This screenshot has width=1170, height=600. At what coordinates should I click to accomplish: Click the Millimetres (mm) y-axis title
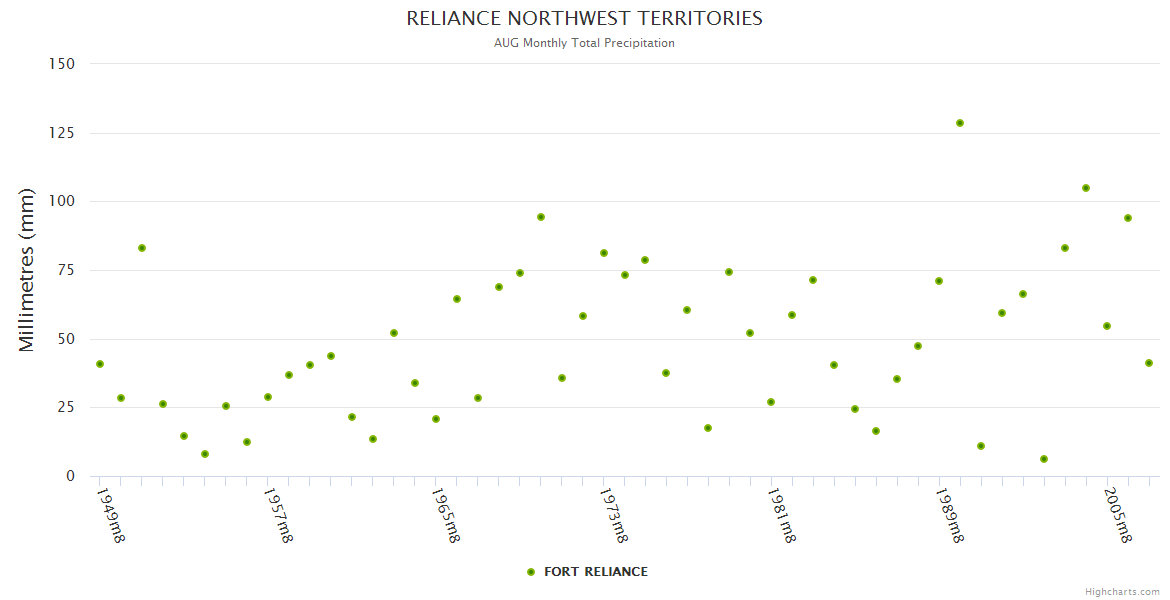27,270
